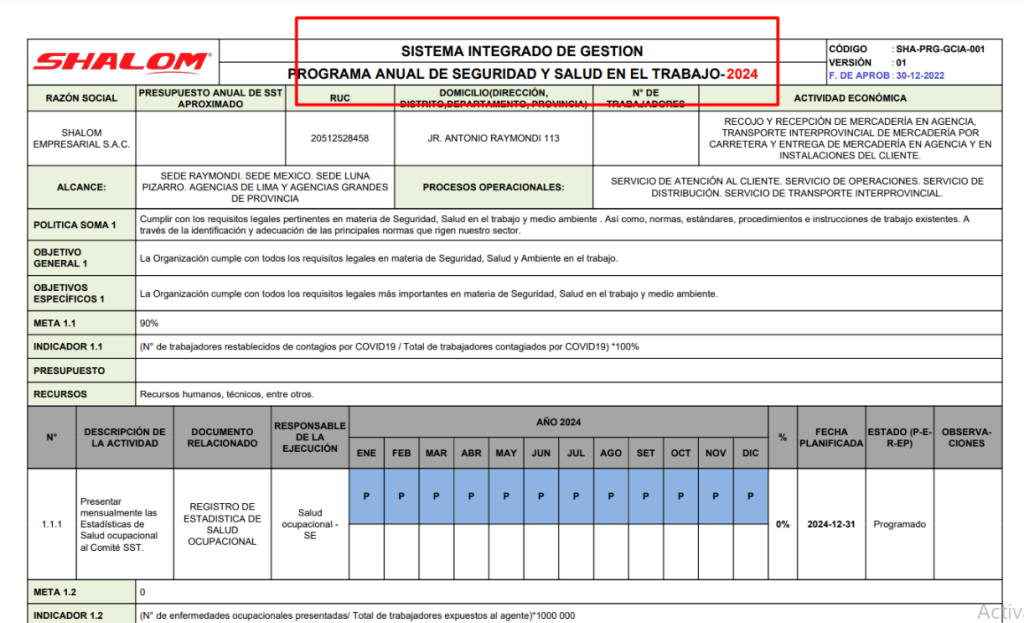Click the 'RUC' header cell
Screen dimensions: 1024x623
(340, 98)
